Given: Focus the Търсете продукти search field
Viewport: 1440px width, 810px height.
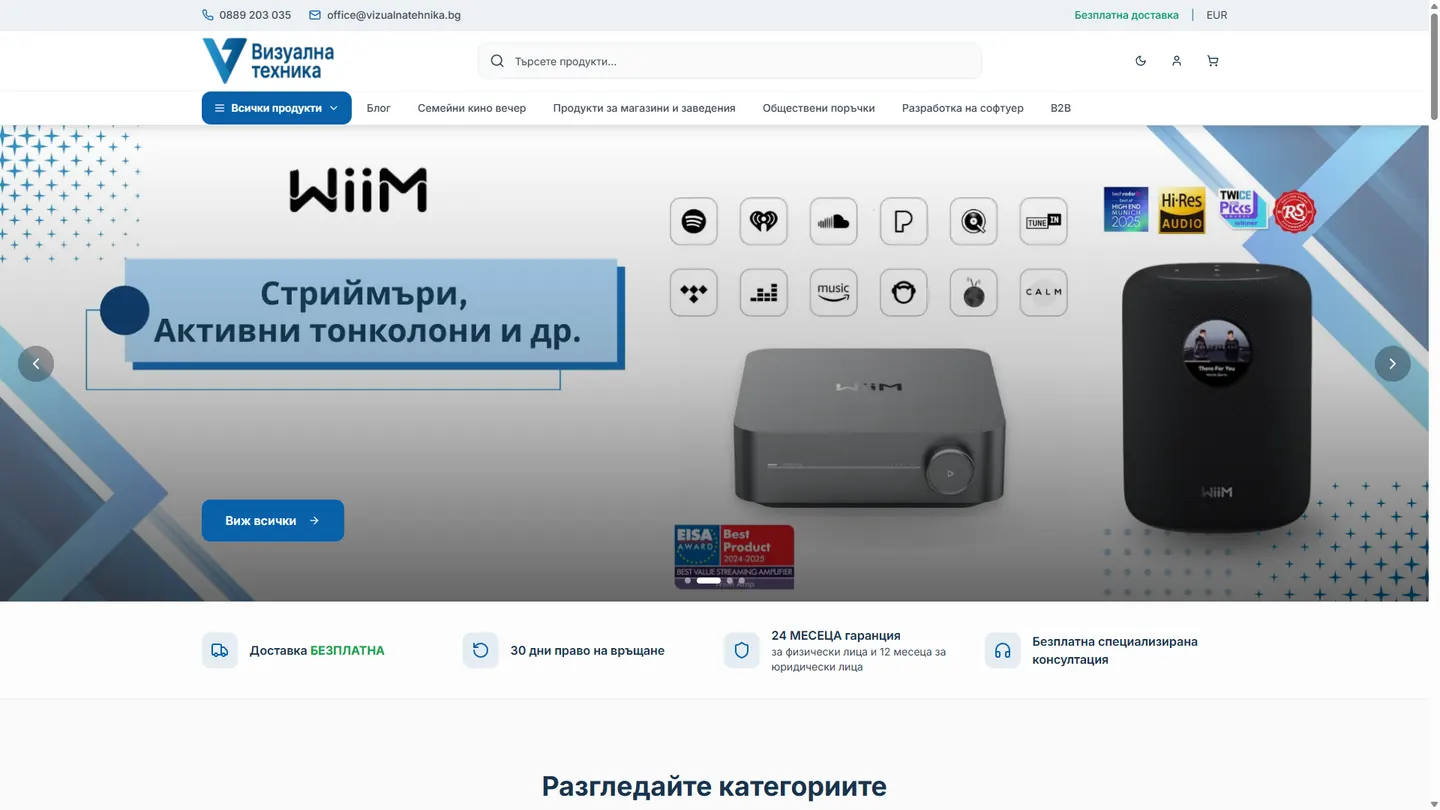Looking at the screenshot, I should (729, 61).
